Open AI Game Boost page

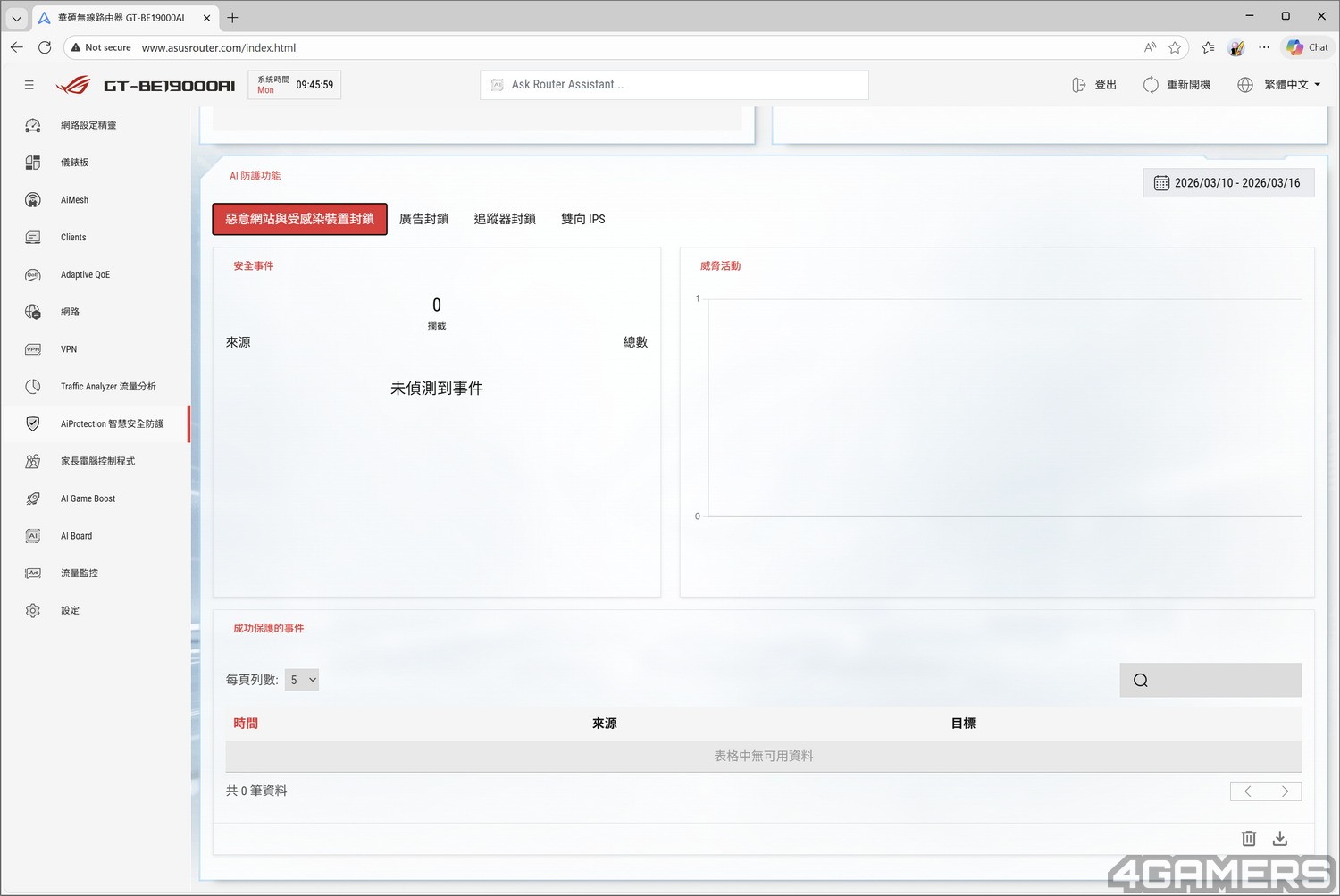[x=88, y=498]
